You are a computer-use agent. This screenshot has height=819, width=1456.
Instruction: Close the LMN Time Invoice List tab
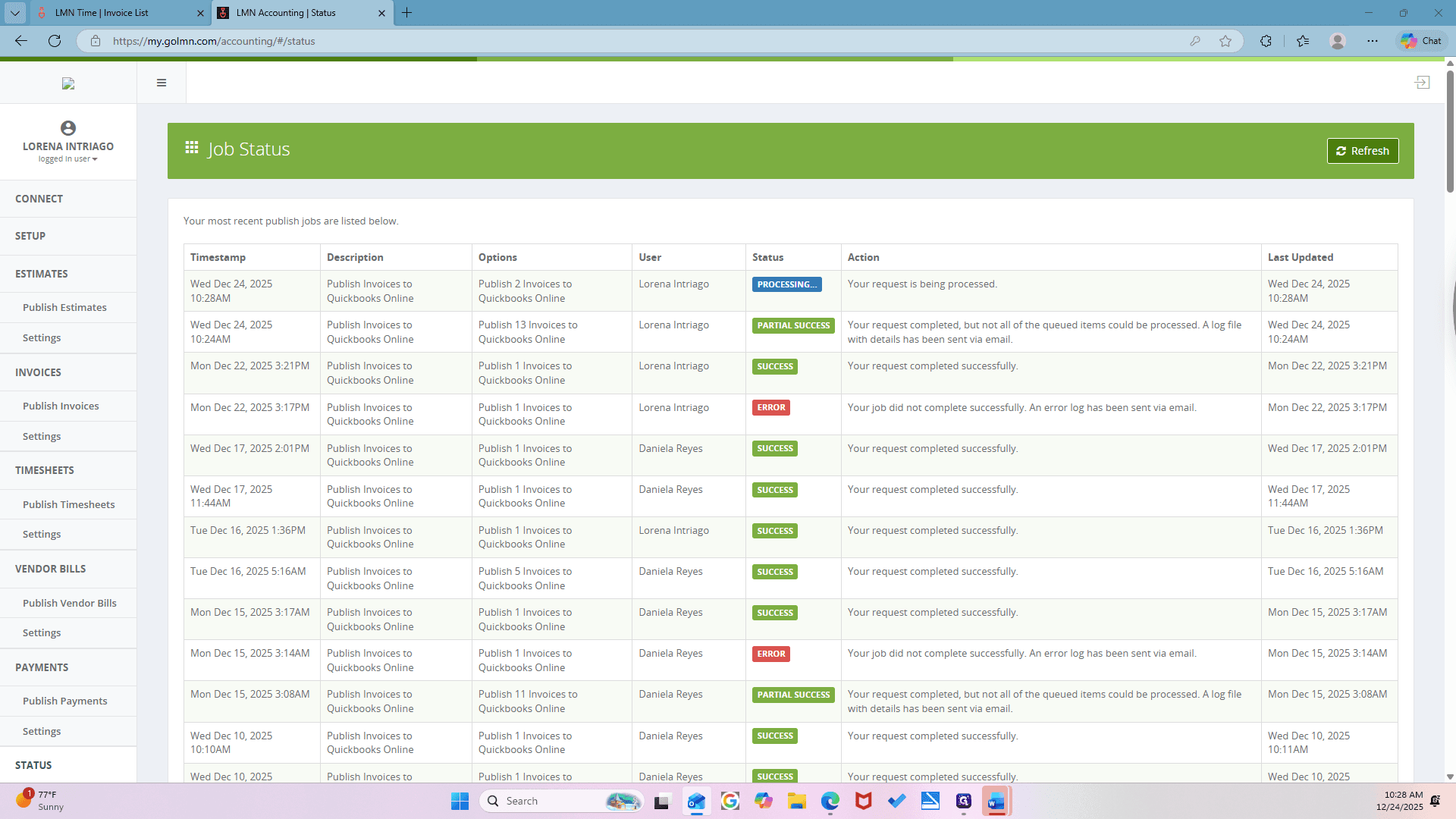201,13
